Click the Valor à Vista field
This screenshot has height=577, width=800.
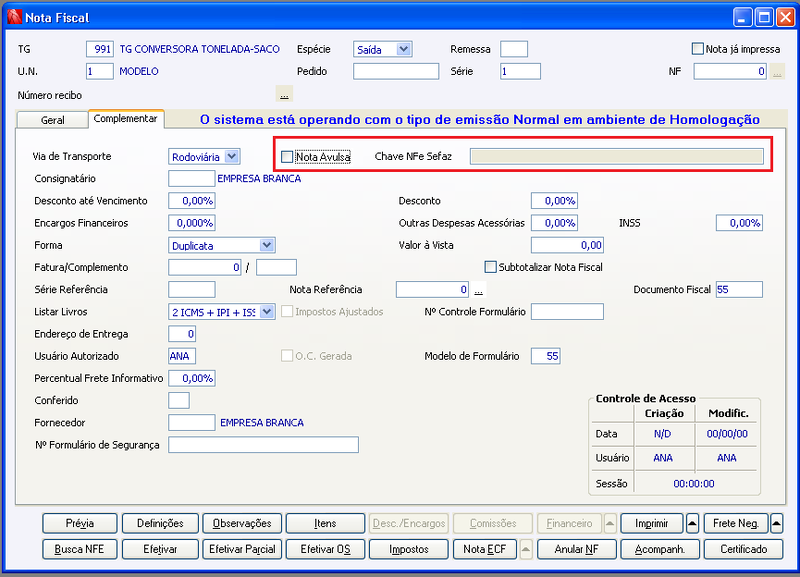(x=567, y=245)
